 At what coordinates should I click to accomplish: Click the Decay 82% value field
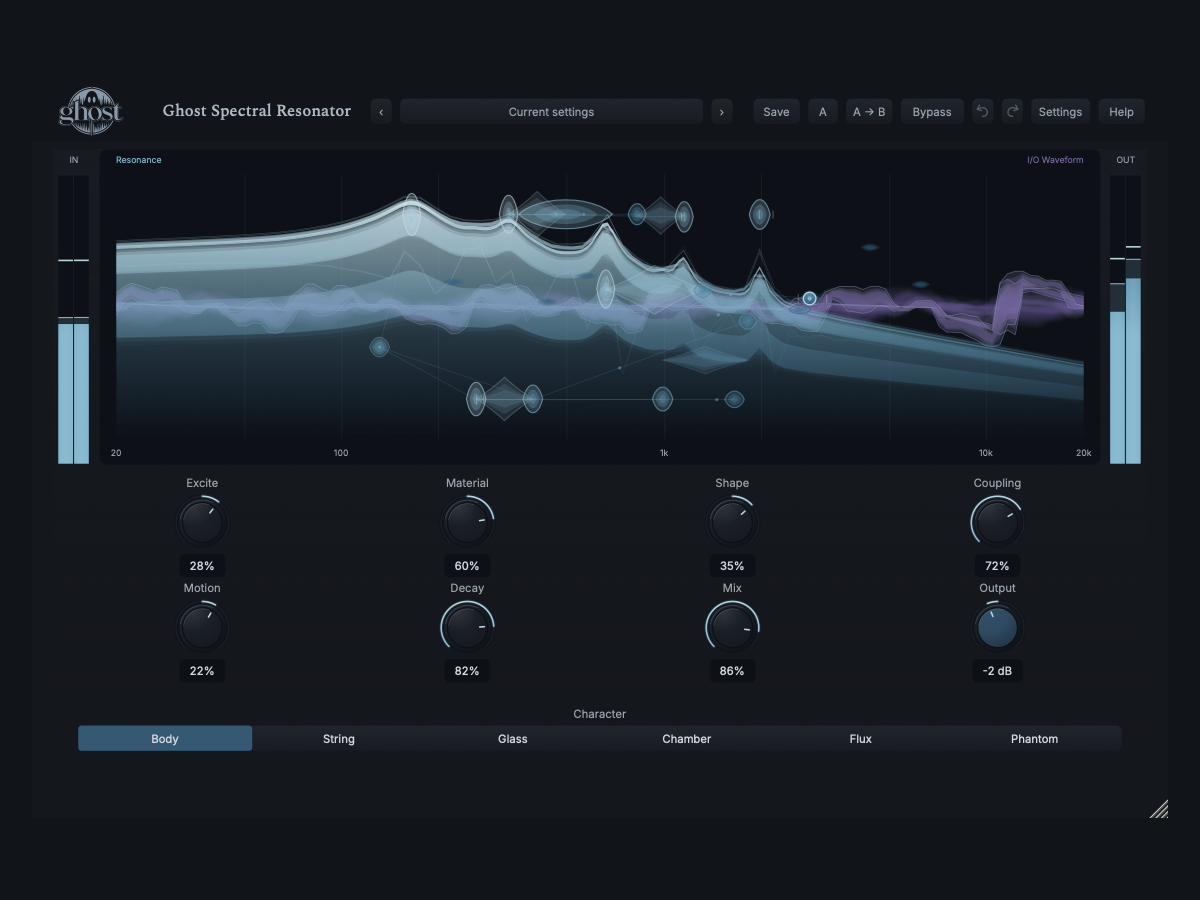pos(467,671)
